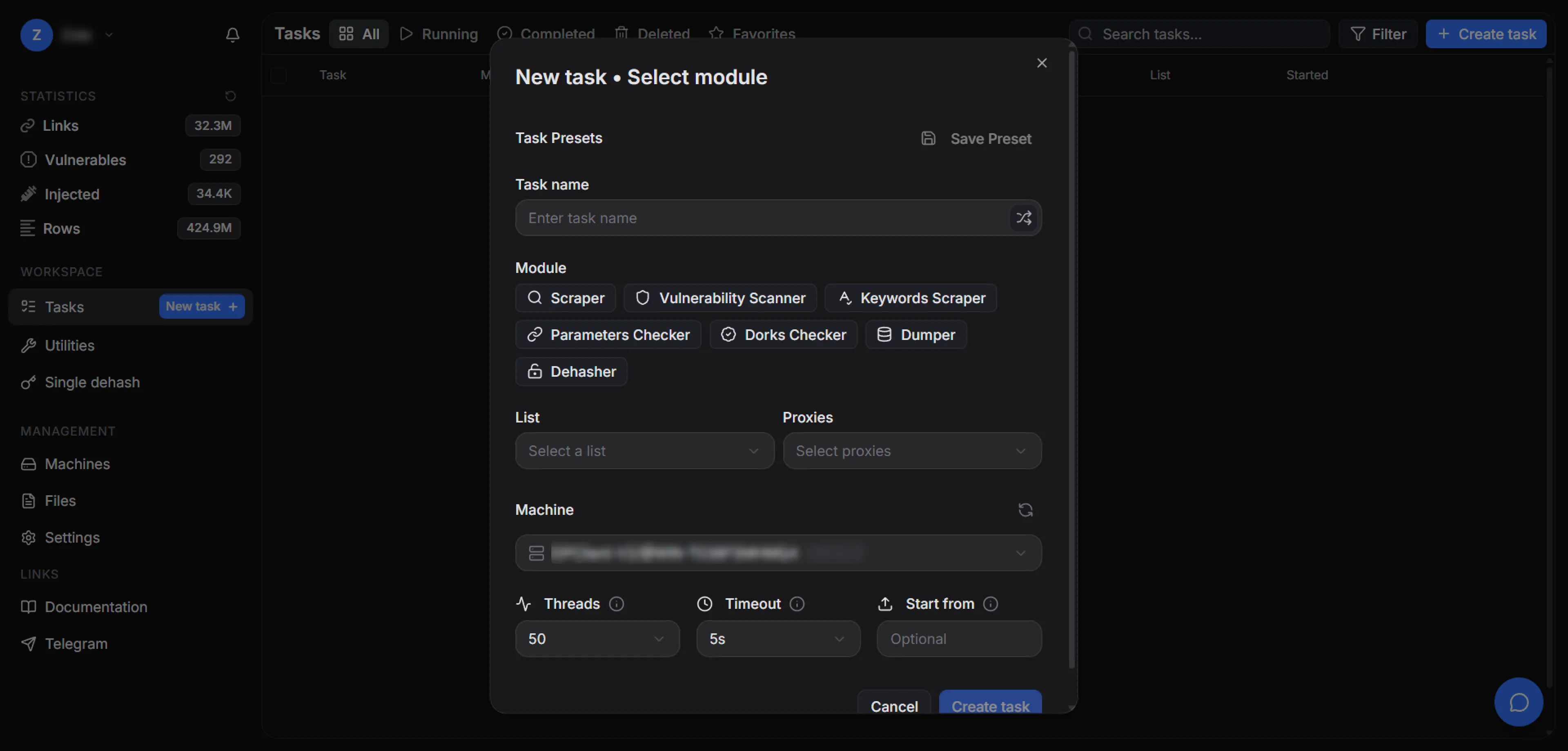Click inside the Search tasks field
The width and height of the screenshot is (1568, 751).
click(x=1199, y=34)
